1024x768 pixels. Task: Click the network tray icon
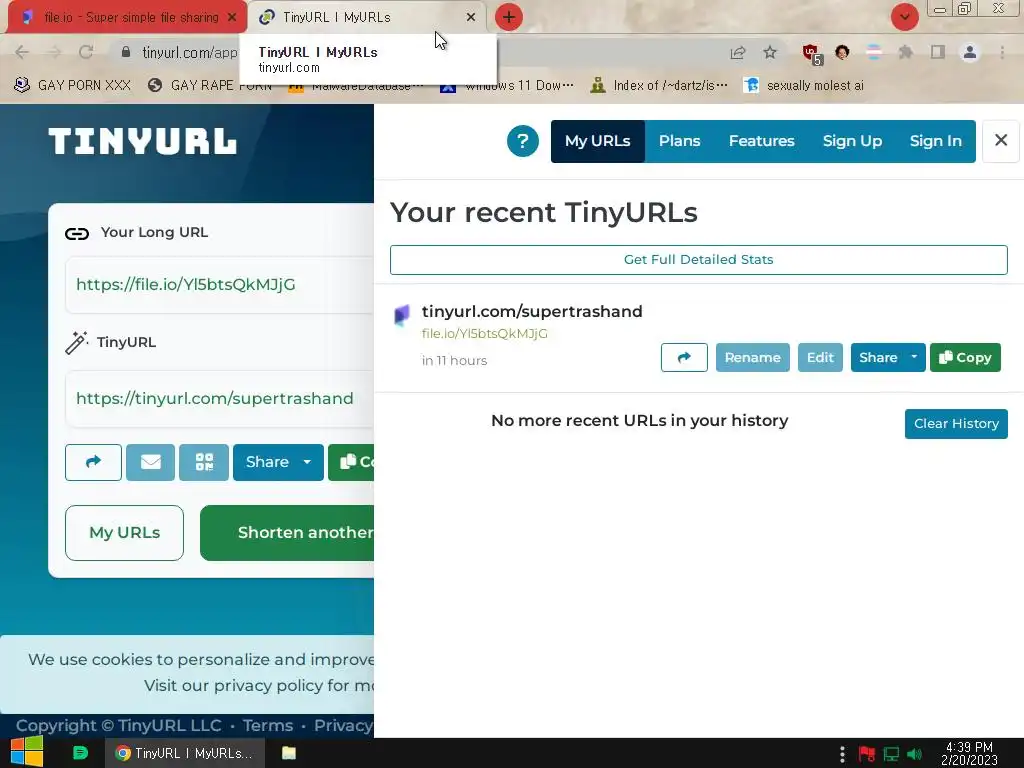click(x=891, y=754)
